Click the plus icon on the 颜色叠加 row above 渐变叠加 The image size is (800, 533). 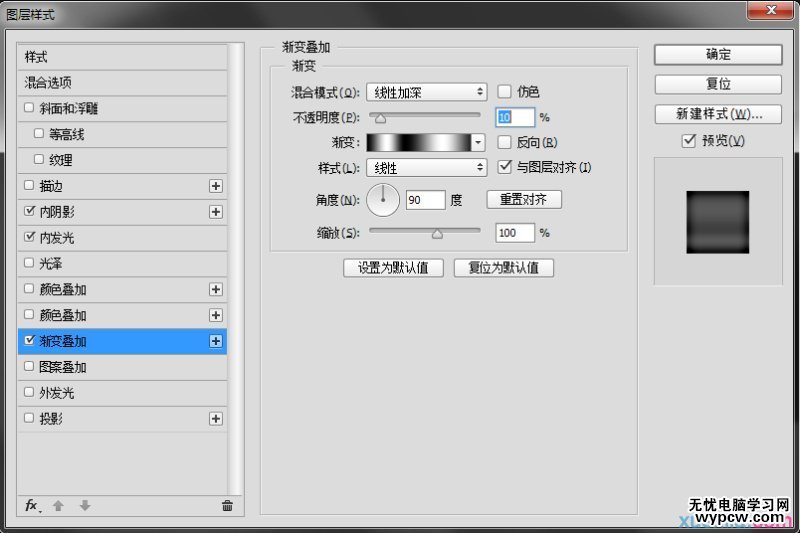coord(216,315)
